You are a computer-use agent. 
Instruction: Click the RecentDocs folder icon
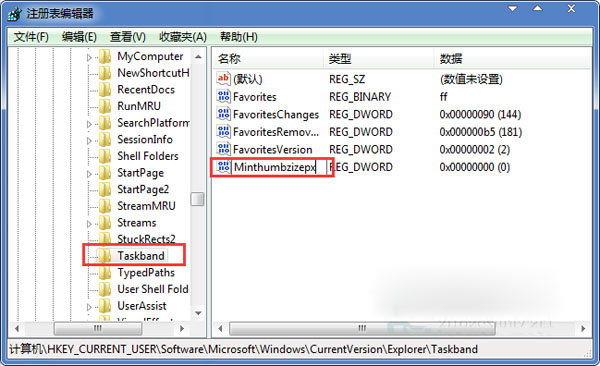(x=105, y=90)
